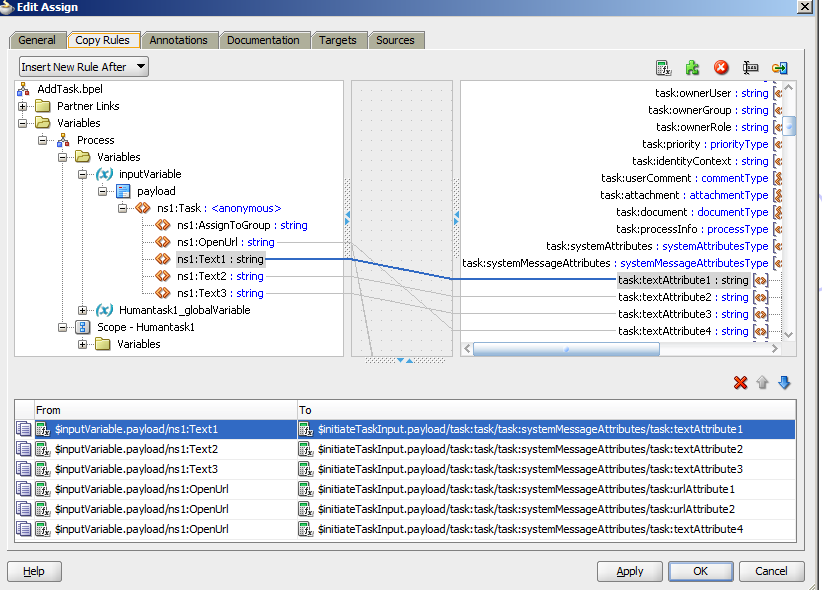Switch to the General tab
Screen dimensions: 822x590
coord(37,40)
